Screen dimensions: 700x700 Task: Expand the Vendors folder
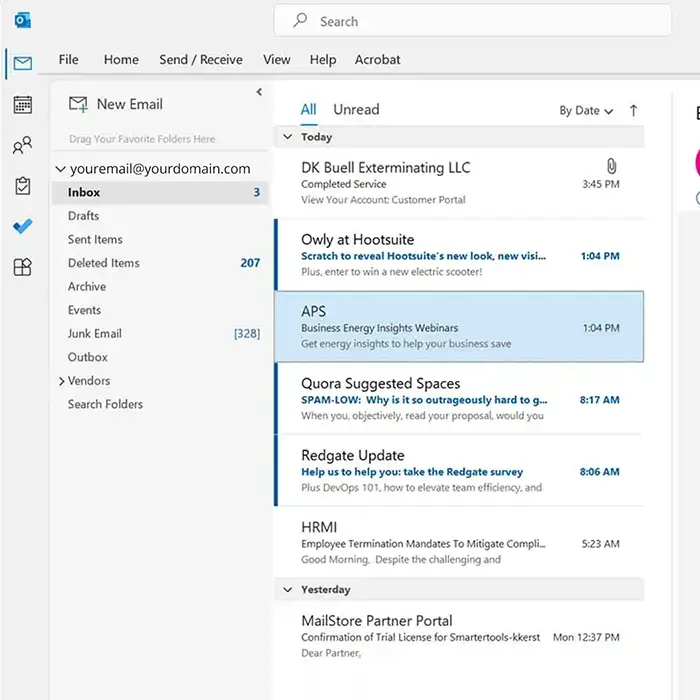(62, 381)
